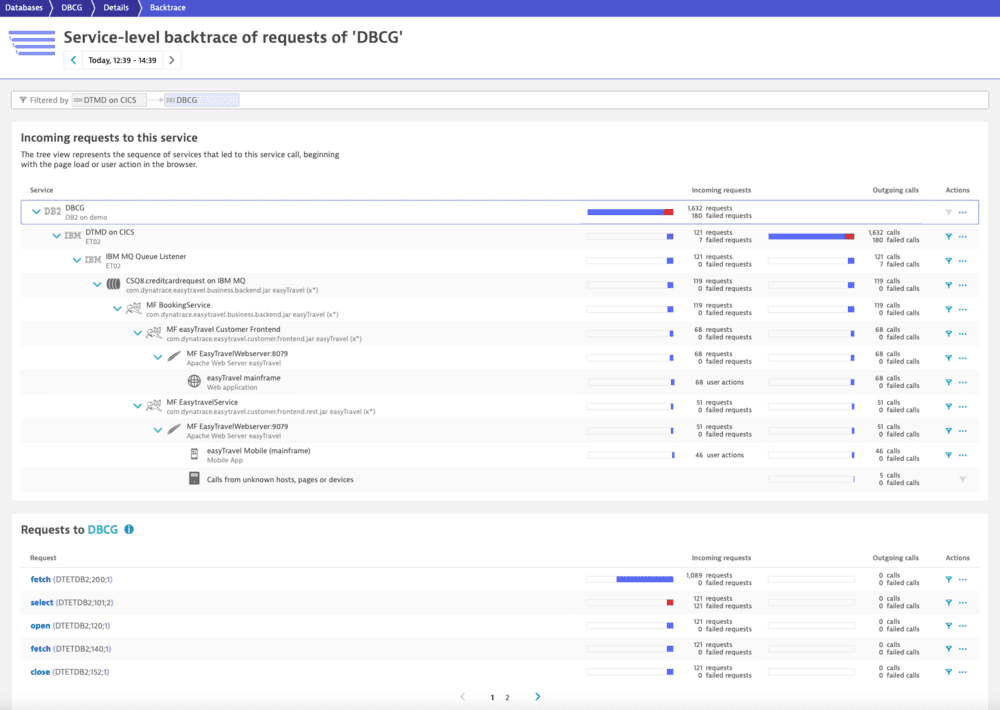Click the mobile app icon for easyTravel Mobile (mainframe)
The height and width of the screenshot is (710, 1000).
coord(194,455)
